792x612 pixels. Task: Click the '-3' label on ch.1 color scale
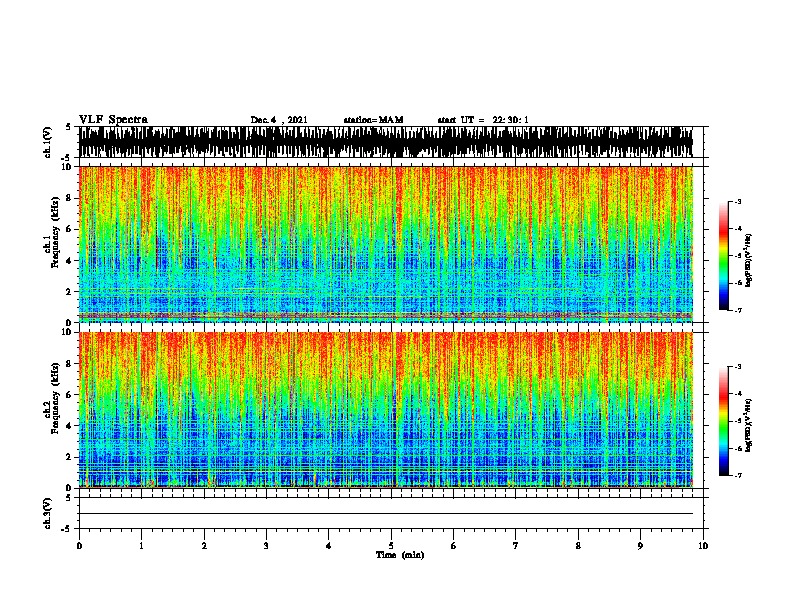tap(738, 202)
